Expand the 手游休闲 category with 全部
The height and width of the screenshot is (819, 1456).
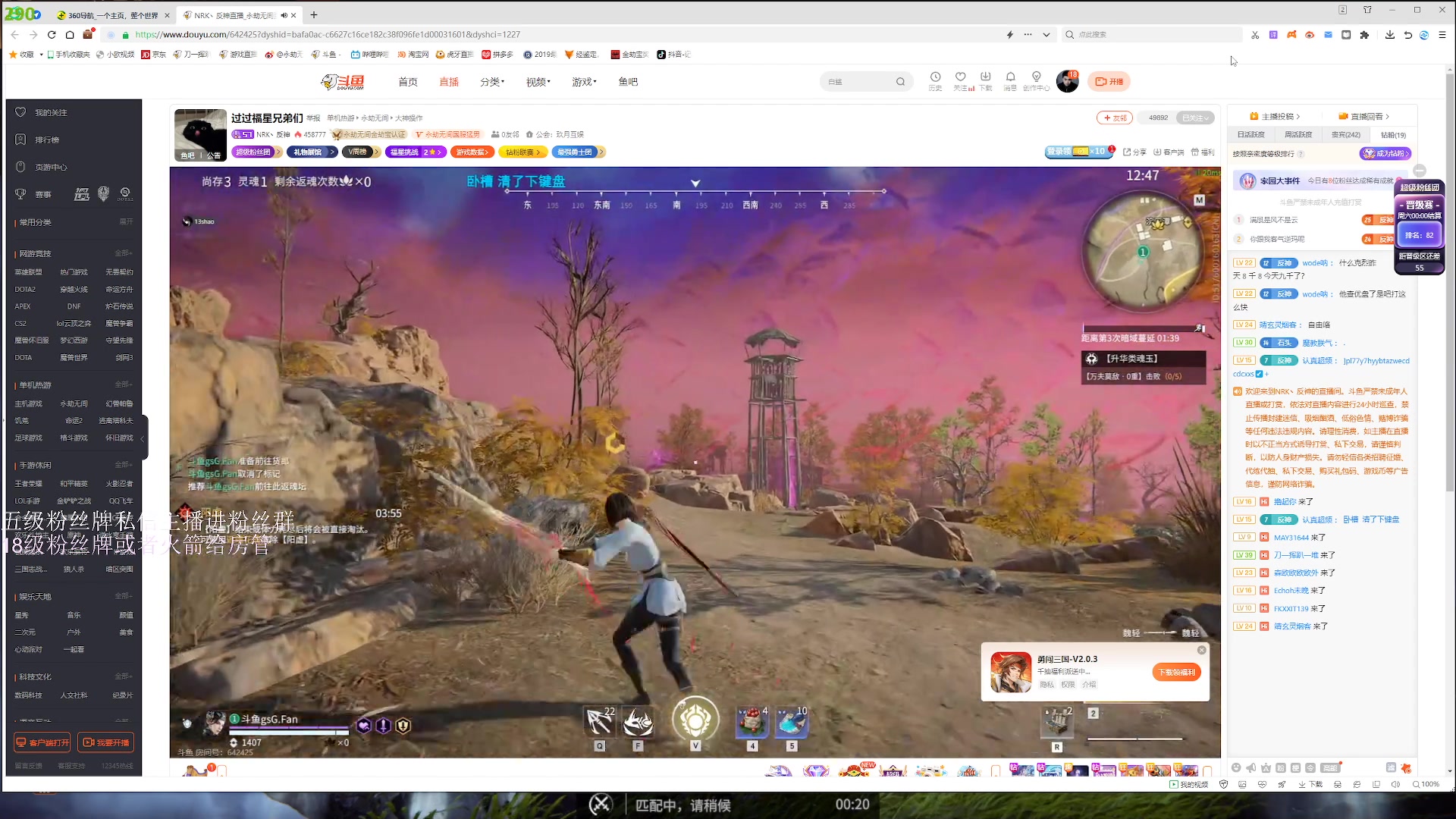point(123,465)
